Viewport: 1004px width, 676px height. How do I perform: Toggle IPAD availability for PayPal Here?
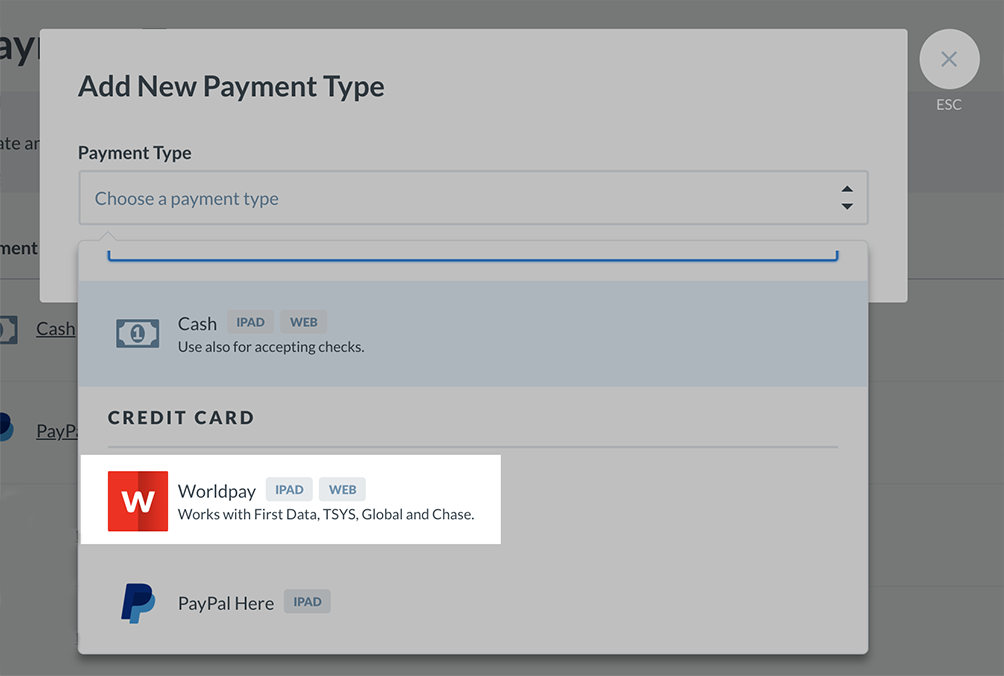pos(307,601)
